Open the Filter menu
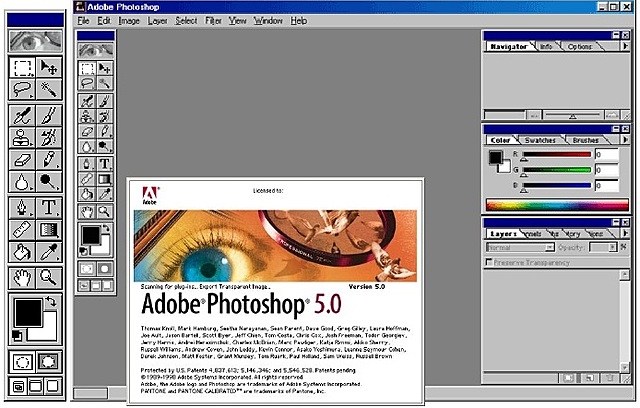Screen dimensions: 640x408 213,21
